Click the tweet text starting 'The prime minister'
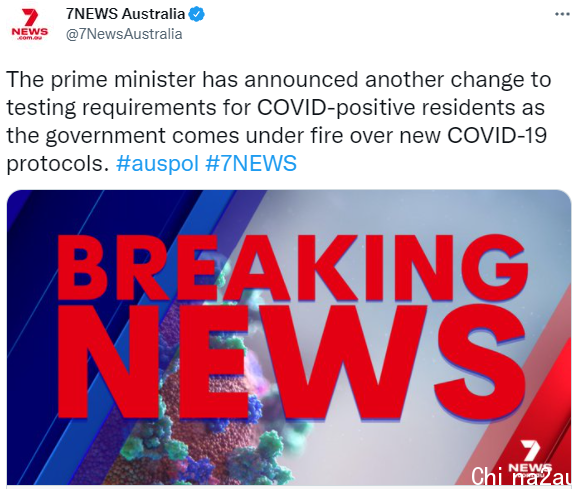 (x=279, y=121)
